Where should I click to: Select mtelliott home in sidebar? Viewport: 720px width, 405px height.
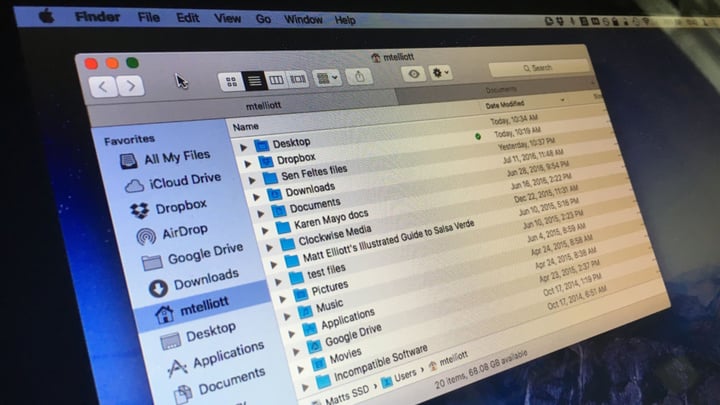[x=192, y=308]
